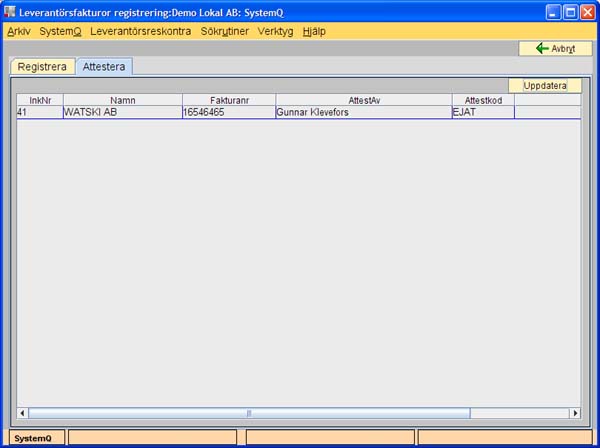The height and width of the screenshot is (448, 600).
Task: Click the Fakturanr column header
Action: click(x=229, y=100)
